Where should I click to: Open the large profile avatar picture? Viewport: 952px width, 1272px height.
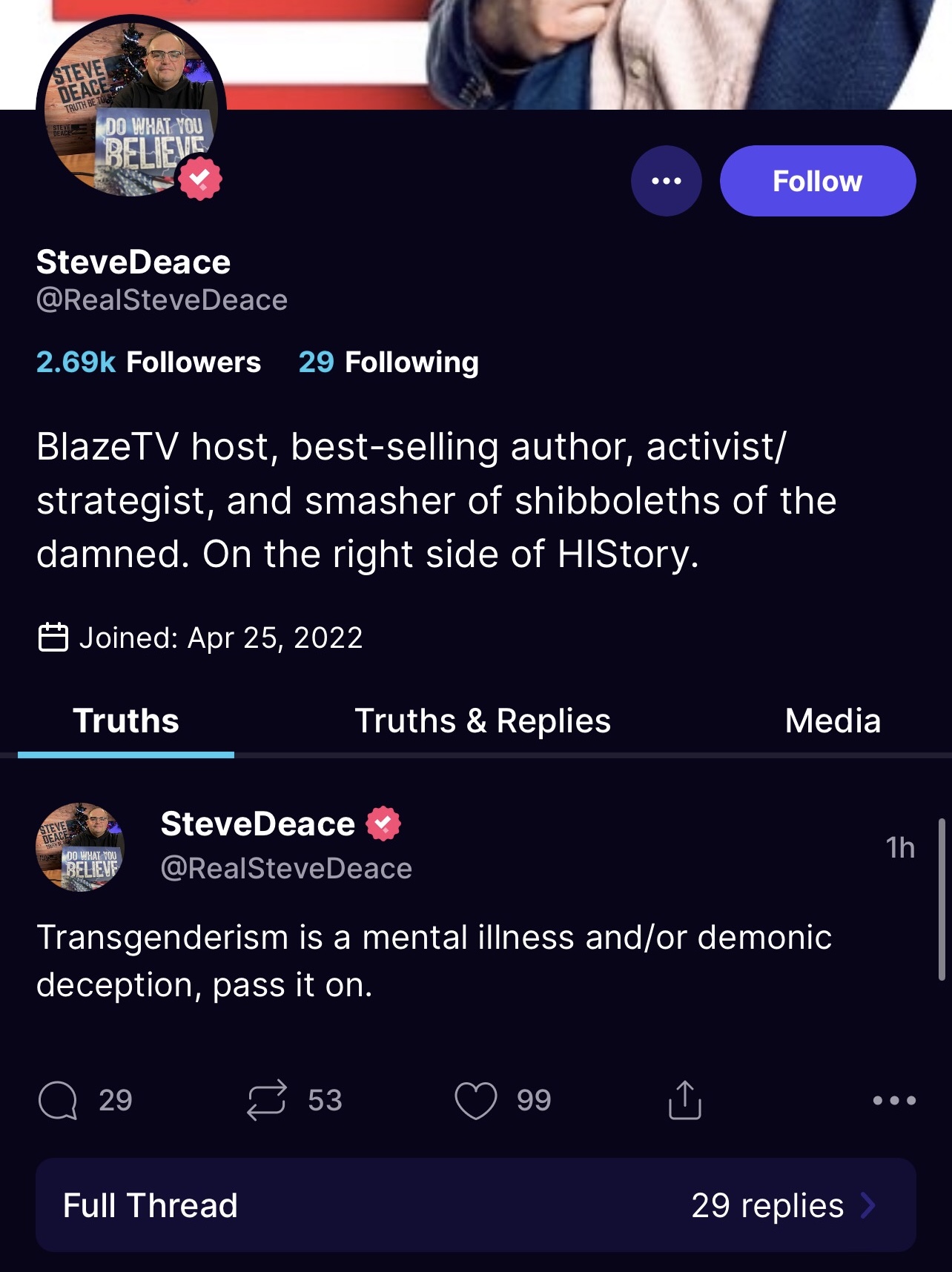click(130, 107)
